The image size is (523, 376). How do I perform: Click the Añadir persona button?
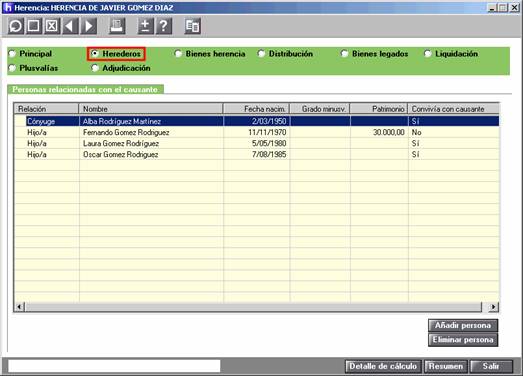click(463, 325)
